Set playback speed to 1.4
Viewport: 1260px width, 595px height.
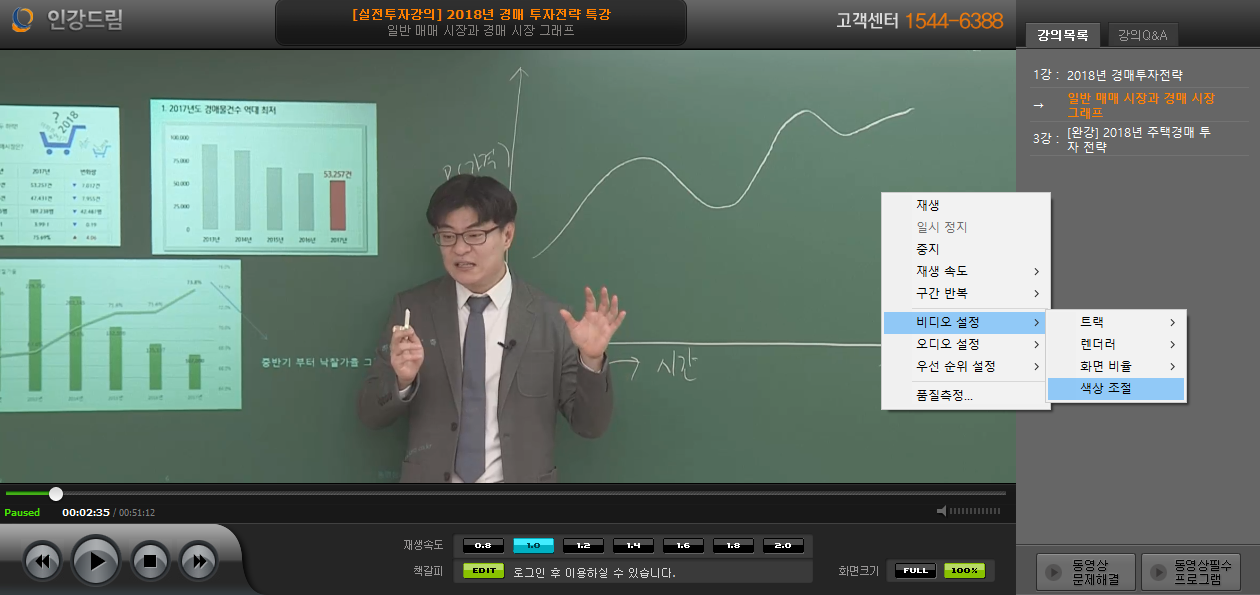(633, 545)
